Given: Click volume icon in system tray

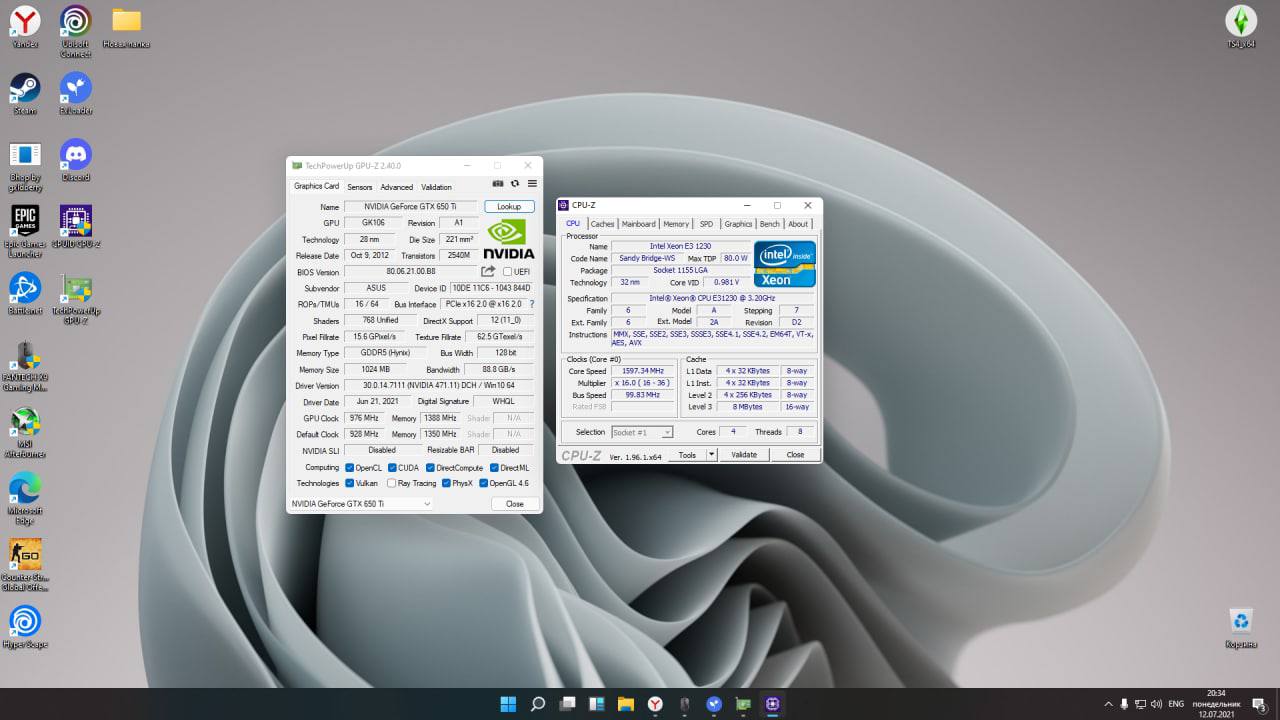Looking at the screenshot, I should click(x=1156, y=704).
